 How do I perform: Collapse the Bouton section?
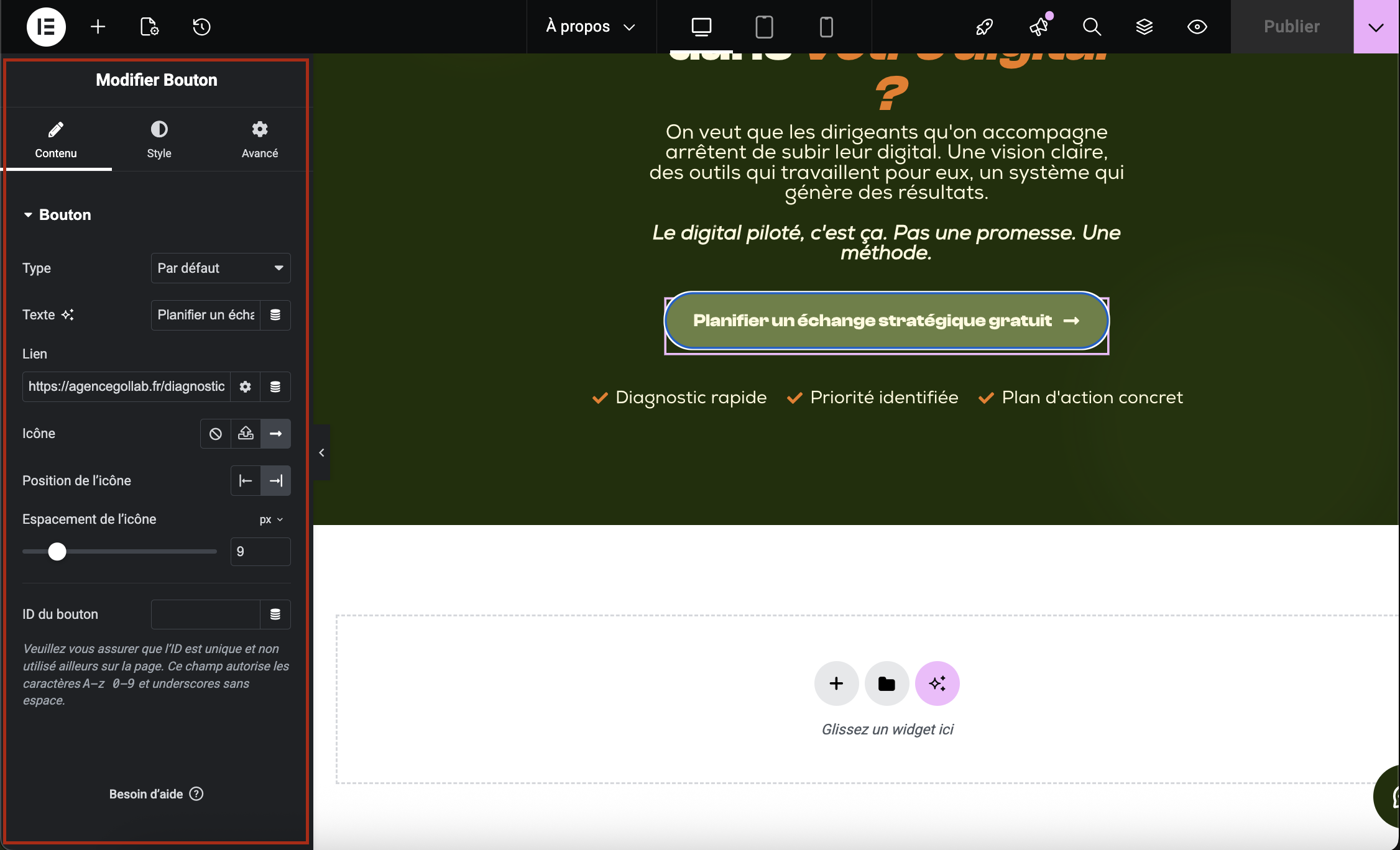pos(57,215)
